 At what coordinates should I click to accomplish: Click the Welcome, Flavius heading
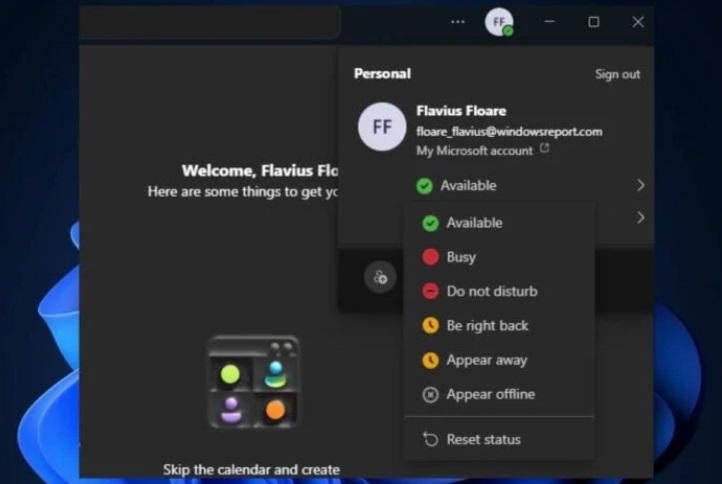(x=260, y=171)
